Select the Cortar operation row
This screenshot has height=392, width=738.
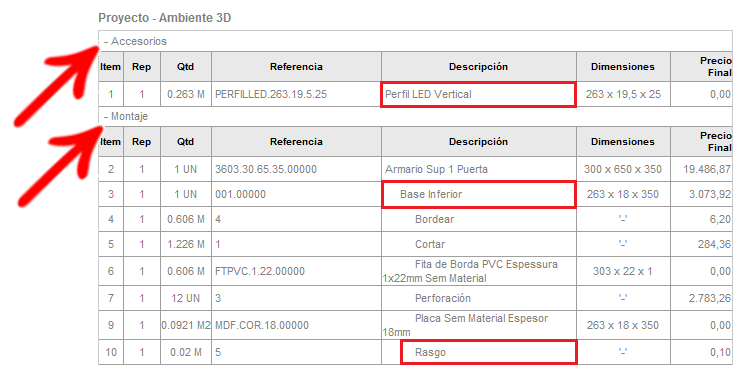click(415, 244)
